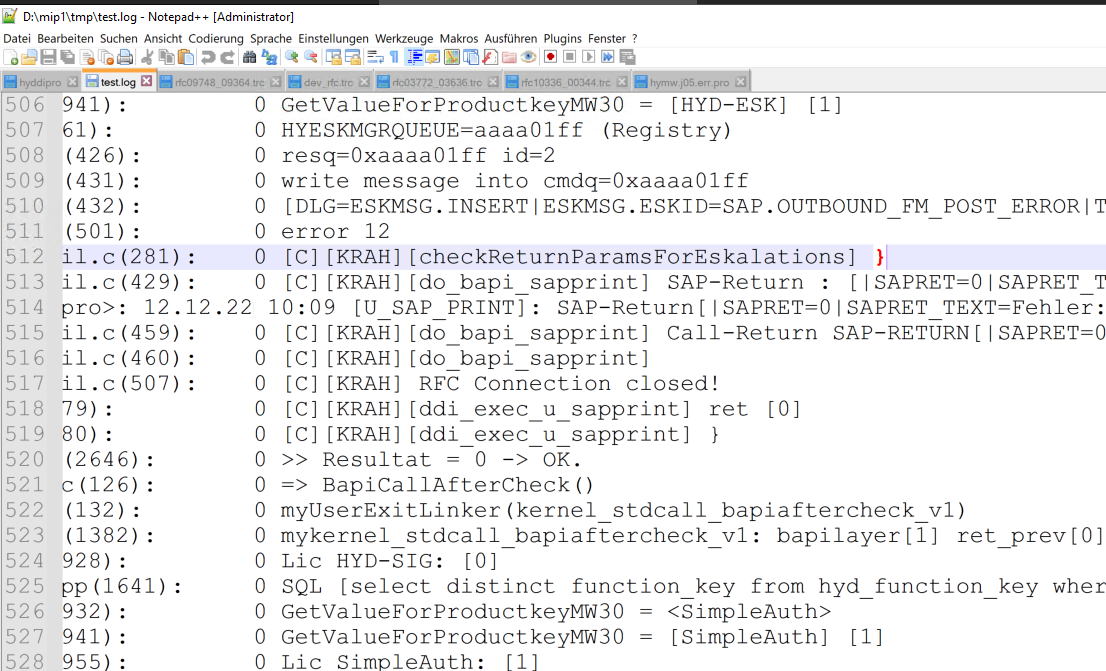The width and height of the screenshot is (1106, 671).
Task: Click 'BapiCallAfterCheck()' on line 521
Action: point(458,485)
